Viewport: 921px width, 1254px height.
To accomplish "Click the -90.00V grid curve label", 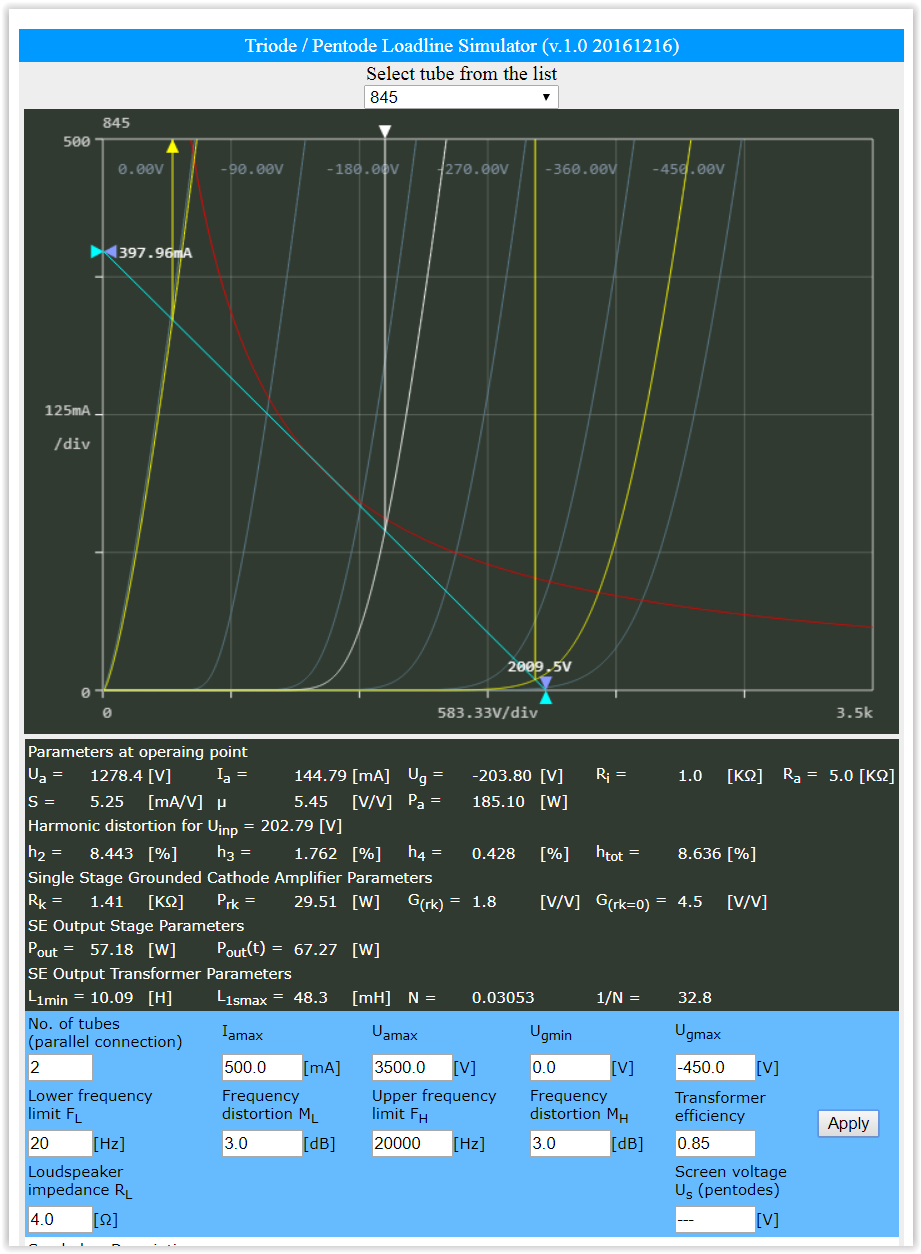I will [251, 169].
